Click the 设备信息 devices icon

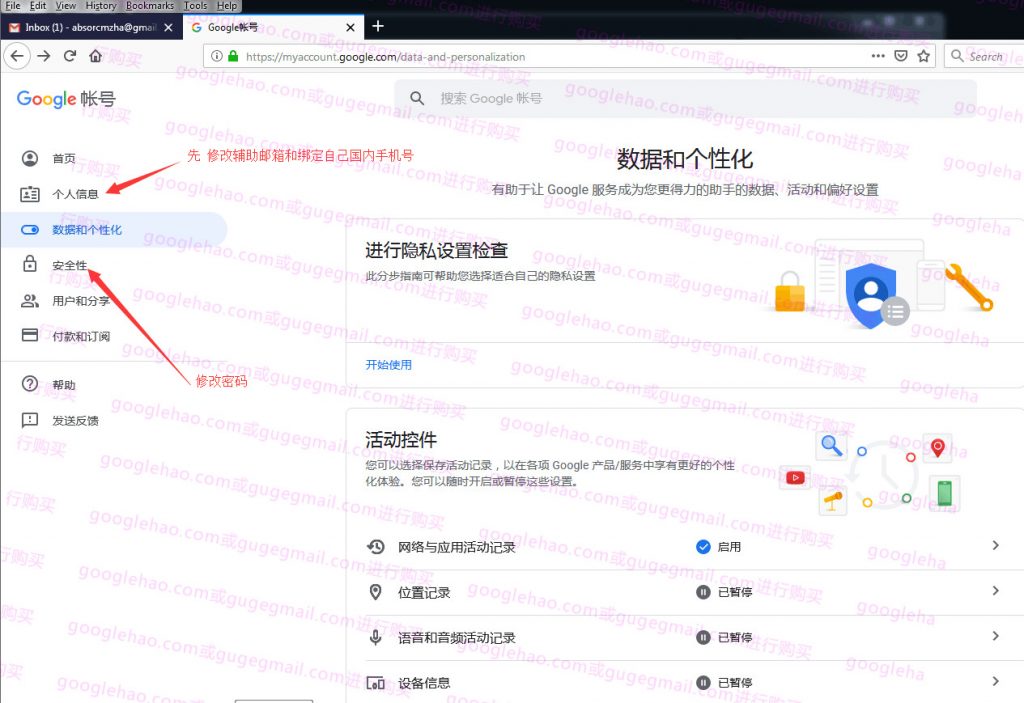376,683
